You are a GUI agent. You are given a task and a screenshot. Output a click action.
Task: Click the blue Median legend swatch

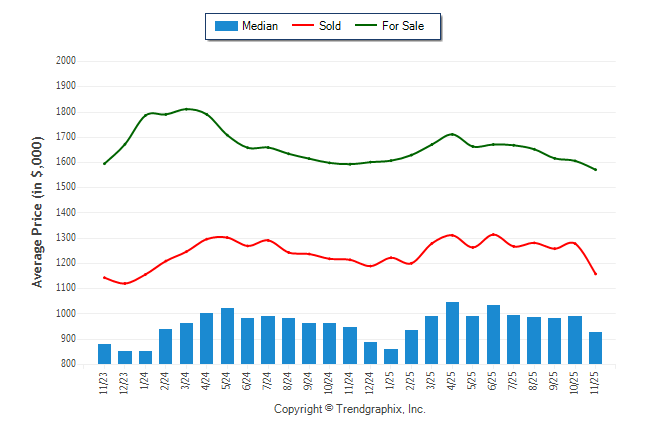(226, 26)
